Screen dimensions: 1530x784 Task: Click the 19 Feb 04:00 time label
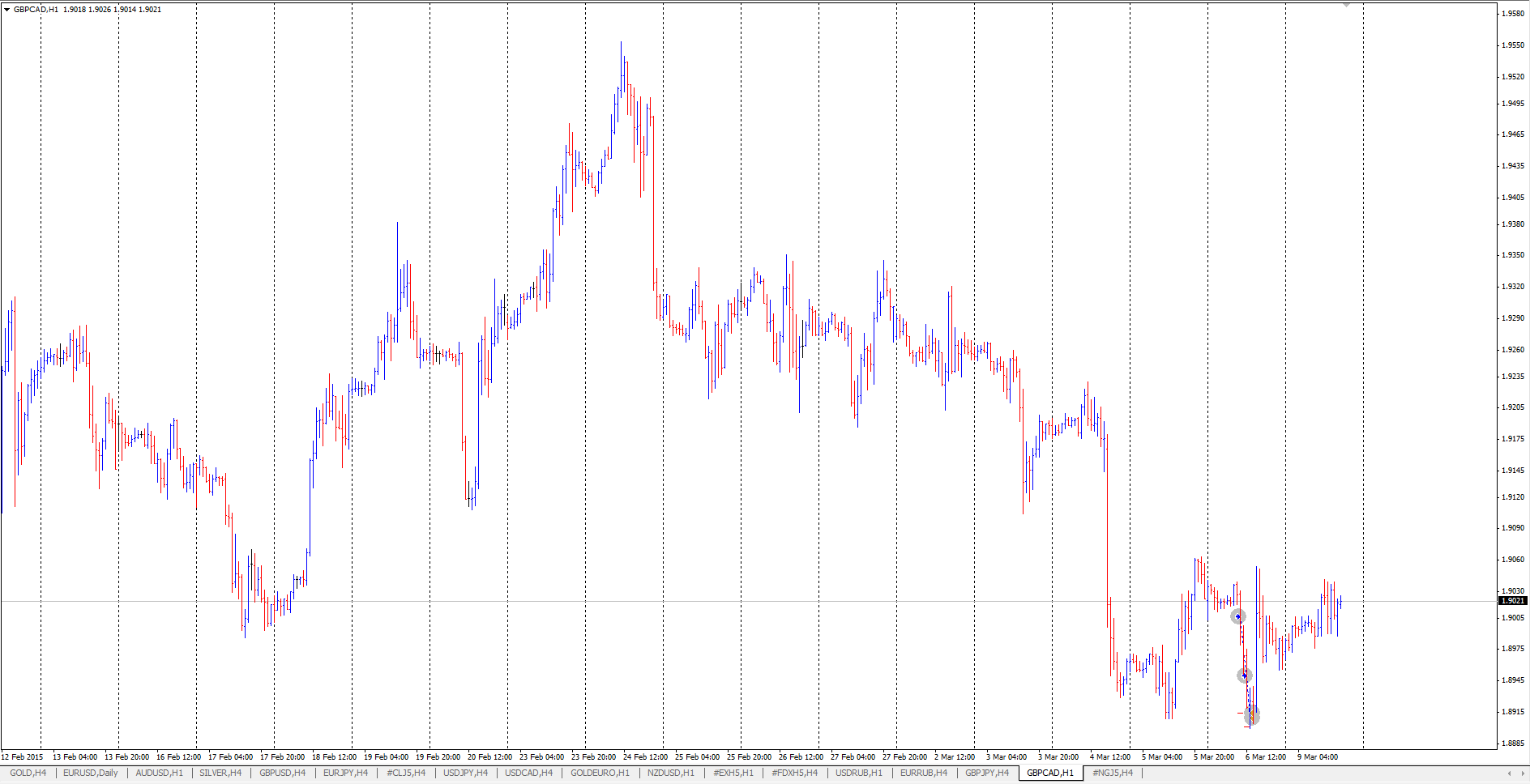click(386, 757)
